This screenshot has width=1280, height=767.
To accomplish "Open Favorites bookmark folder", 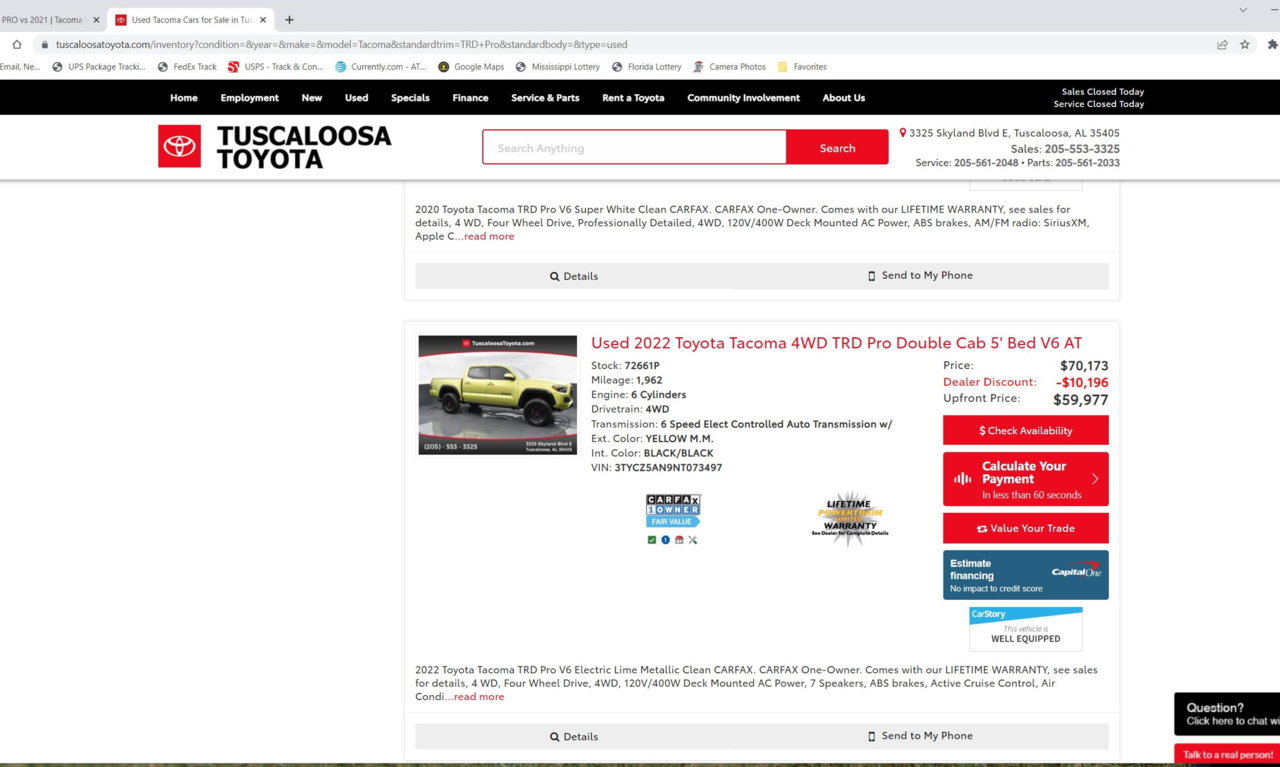I will (802, 67).
